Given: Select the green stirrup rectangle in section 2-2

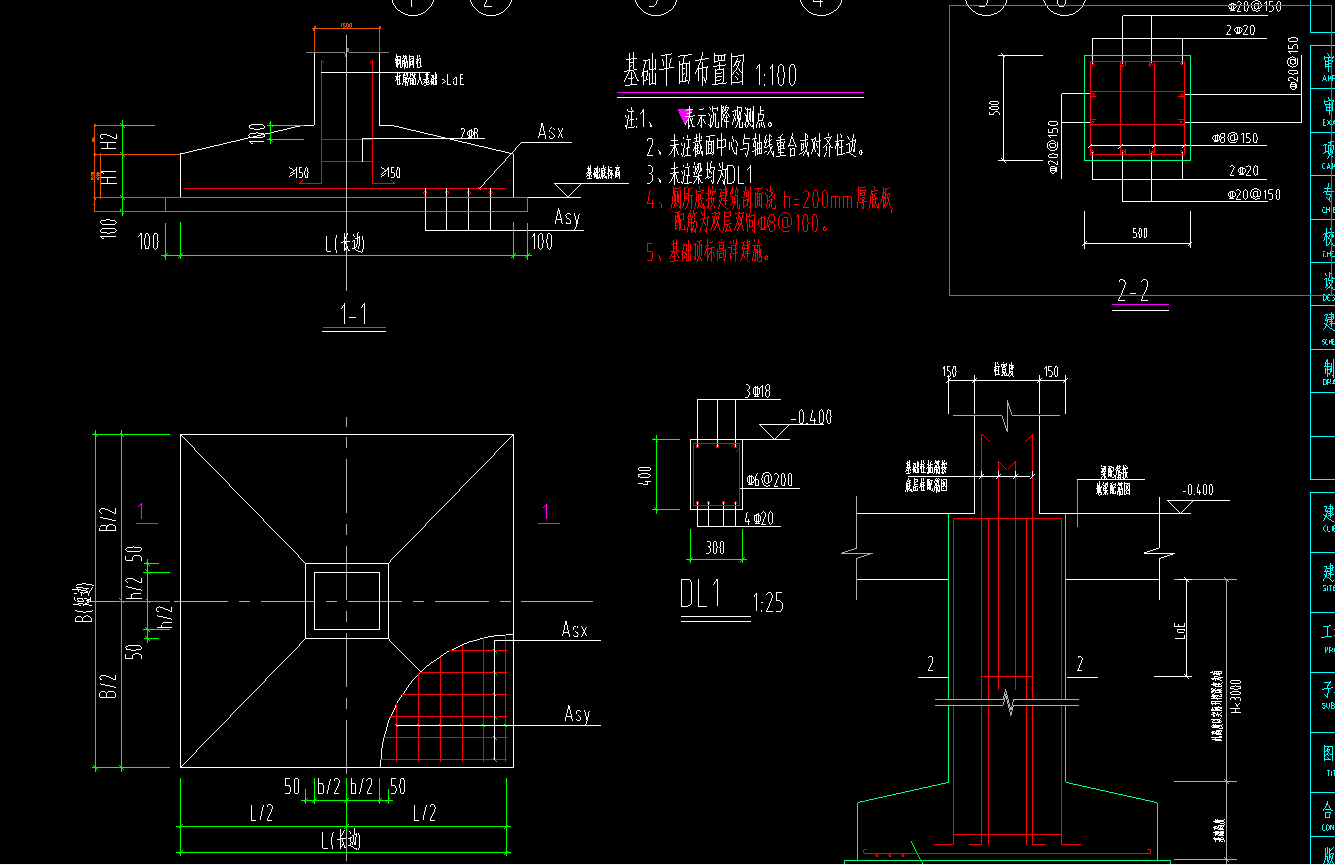Looking at the screenshot, I should point(1137,108).
